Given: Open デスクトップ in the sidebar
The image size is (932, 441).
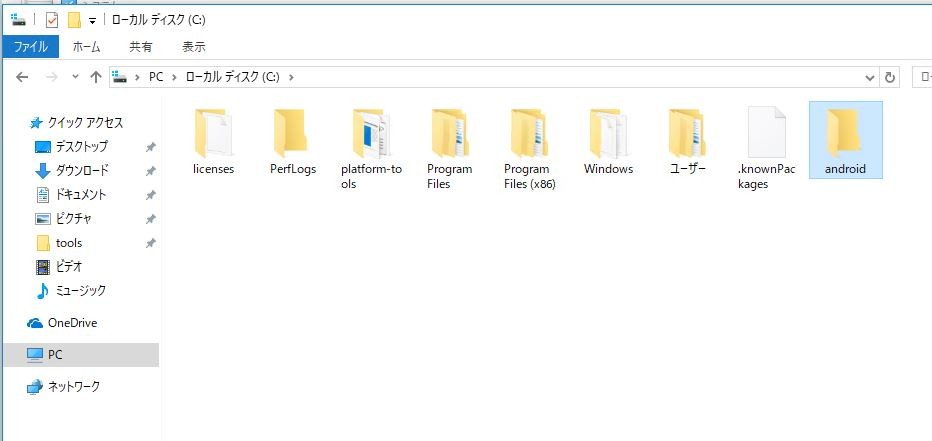Looking at the screenshot, I should click(71, 146).
